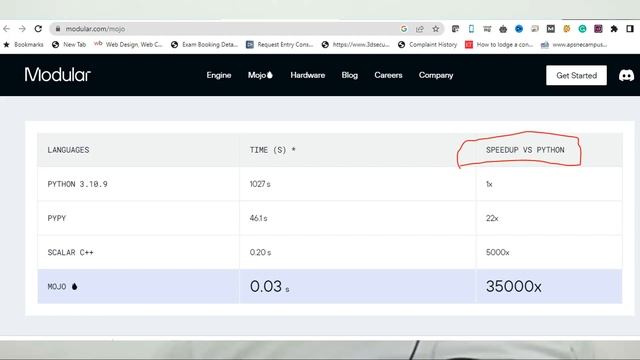Open the Web Design, Web C... bookmark
640x360 pixels.
(128, 44)
